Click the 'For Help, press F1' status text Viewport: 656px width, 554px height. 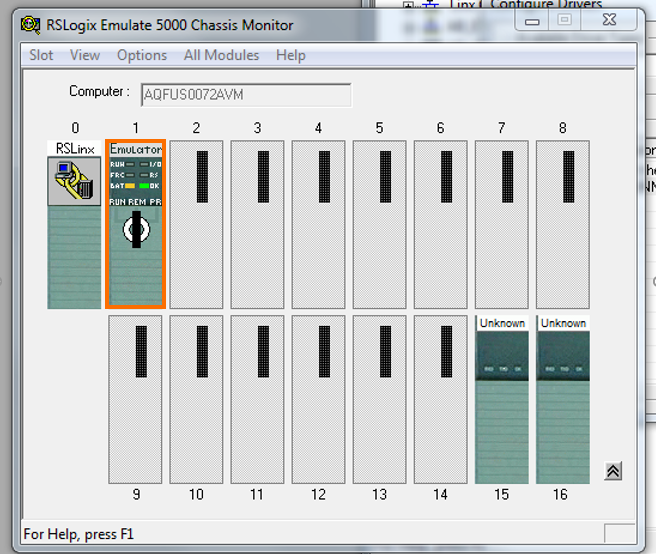coord(79,534)
